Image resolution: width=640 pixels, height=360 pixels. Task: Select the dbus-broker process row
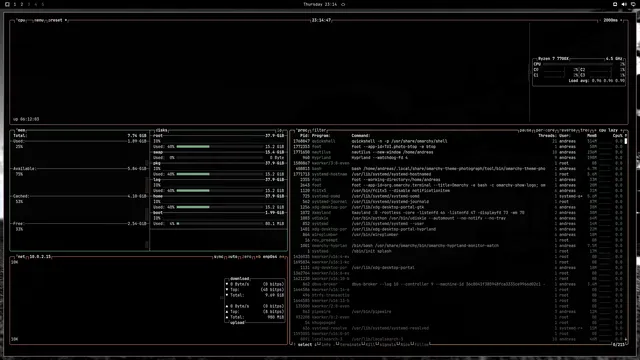coord(457,284)
